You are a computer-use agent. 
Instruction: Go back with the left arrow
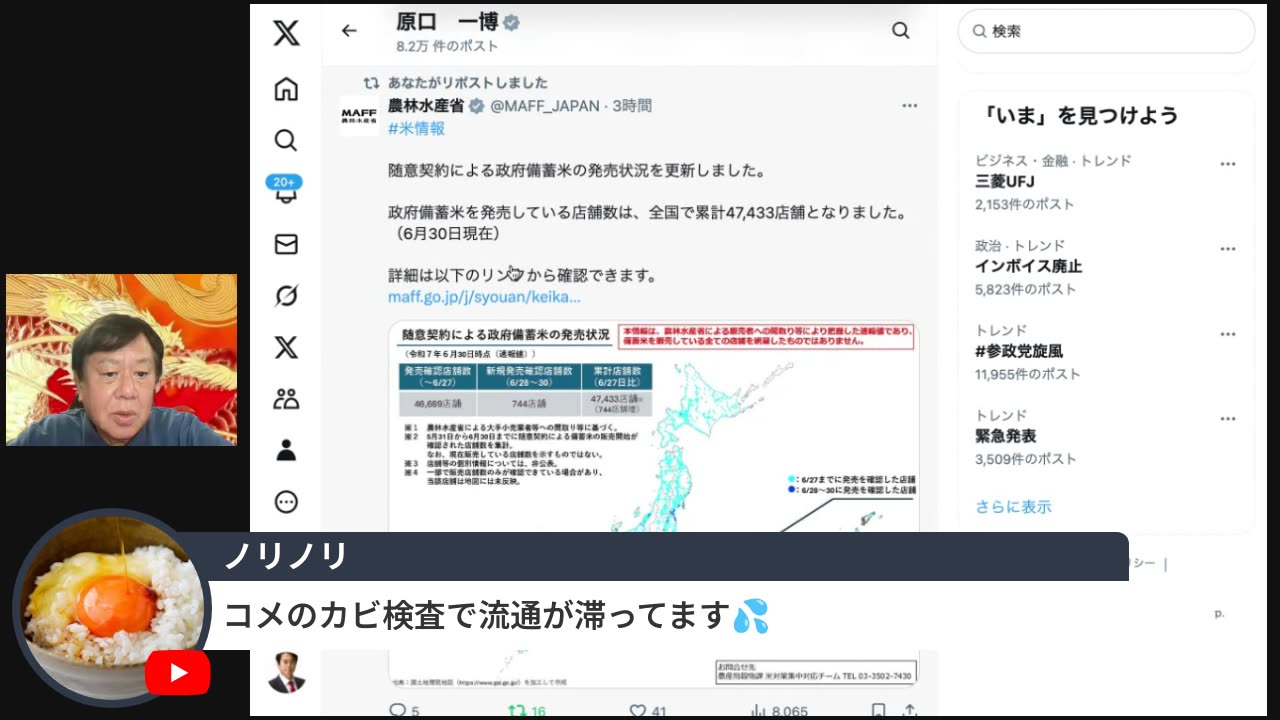point(349,31)
